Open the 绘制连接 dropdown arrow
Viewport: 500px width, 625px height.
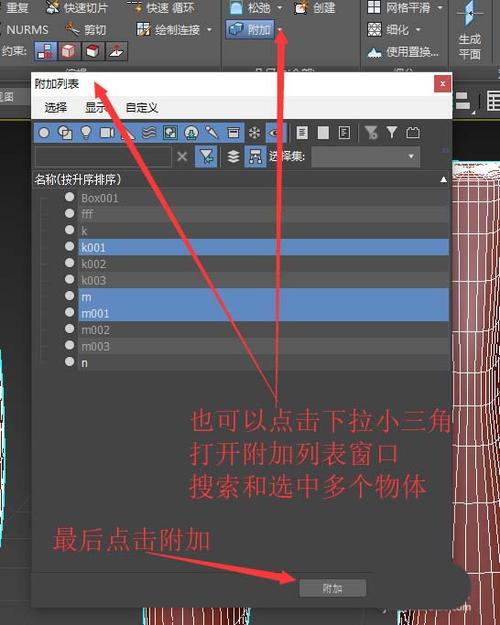pos(209,29)
